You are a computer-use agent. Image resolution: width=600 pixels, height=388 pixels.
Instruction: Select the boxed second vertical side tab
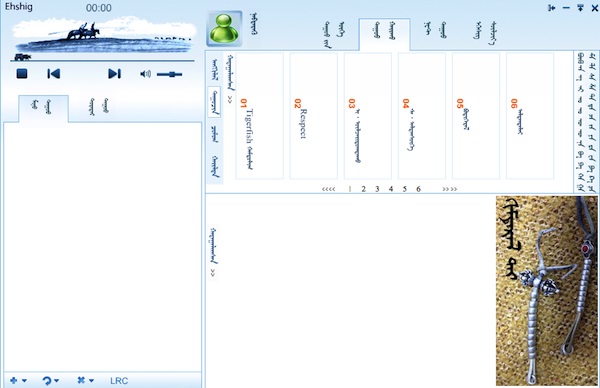[215, 102]
